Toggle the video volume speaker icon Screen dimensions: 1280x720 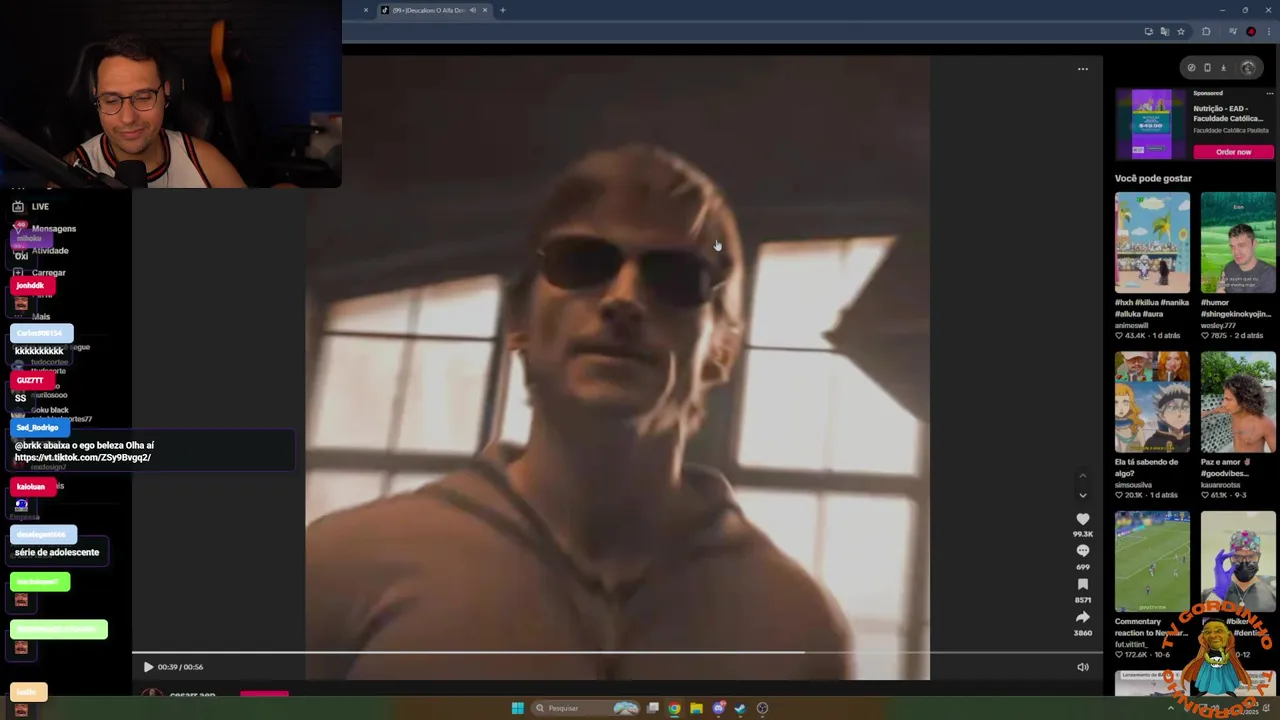[1083, 667]
